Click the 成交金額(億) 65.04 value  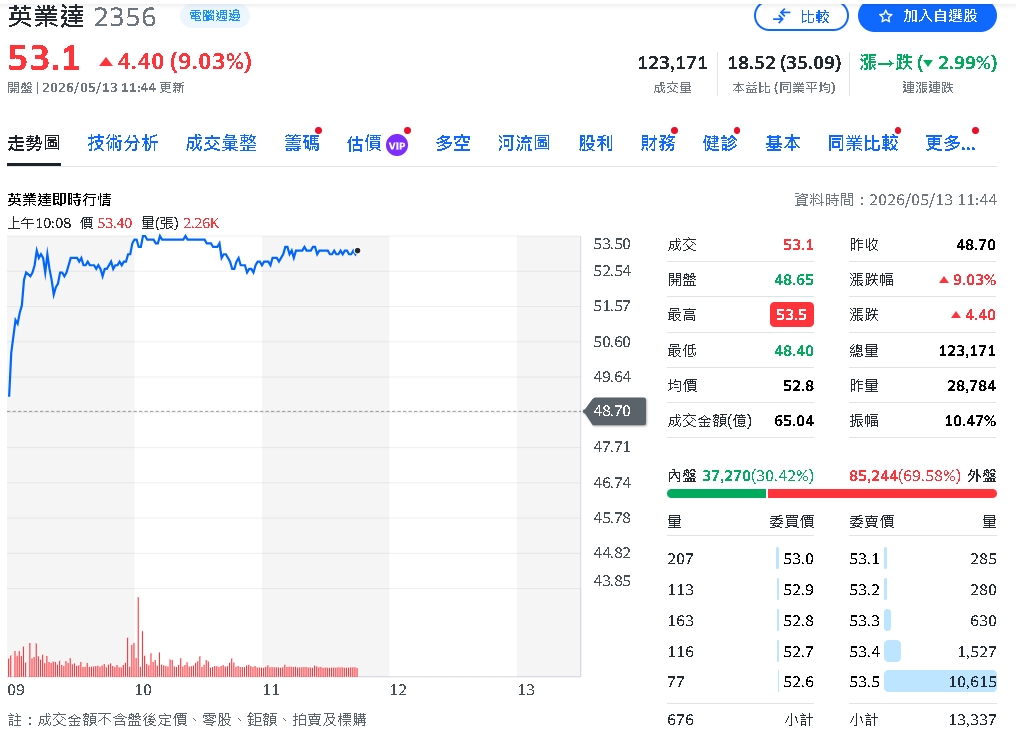point(794,421)
